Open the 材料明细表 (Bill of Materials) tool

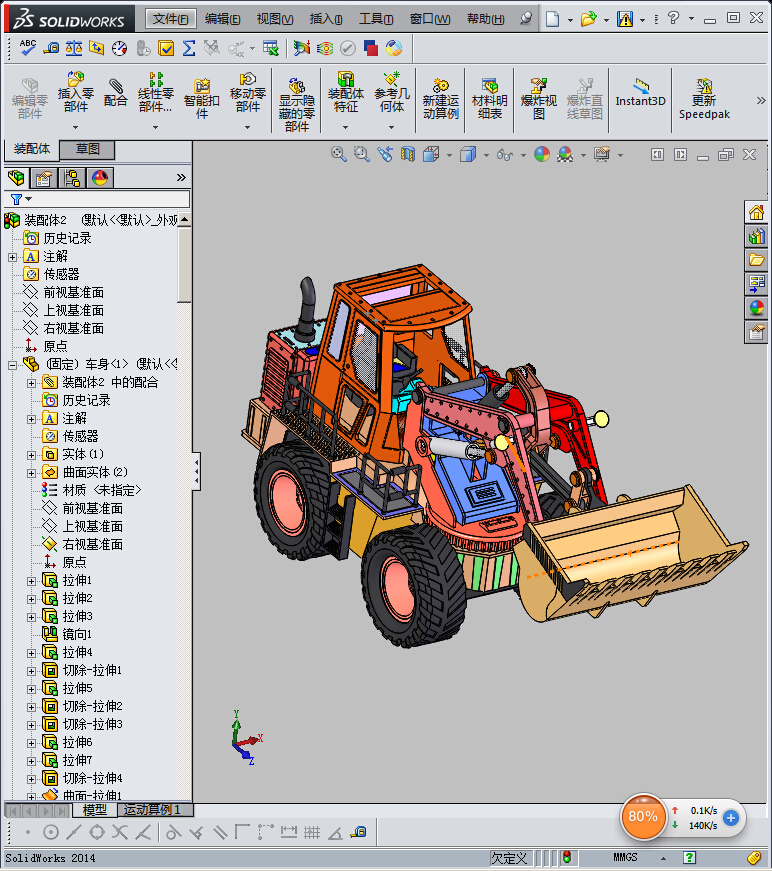[x=489, y=98]
